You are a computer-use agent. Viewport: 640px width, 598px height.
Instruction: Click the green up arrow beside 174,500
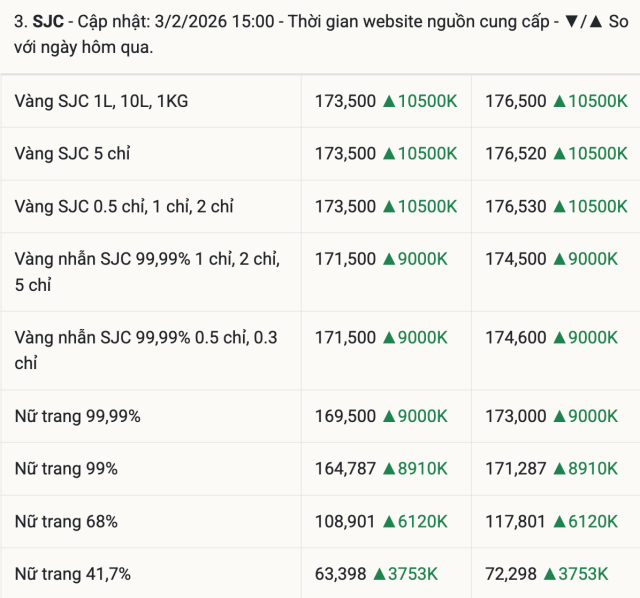click(558, 259)
